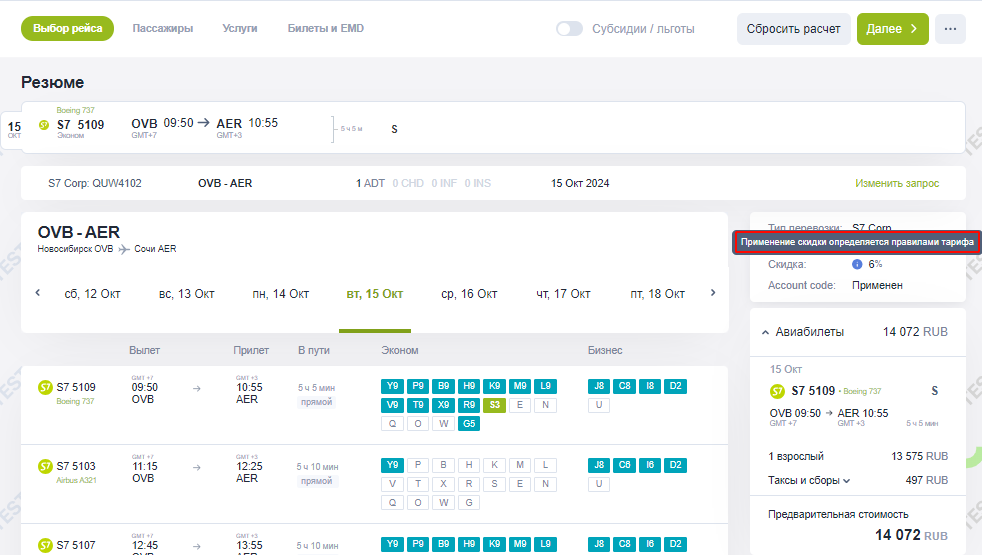The height and width of the screenshot is (555, 982).
Task: Open the three-dots more options menu
Action: [950, 29]
